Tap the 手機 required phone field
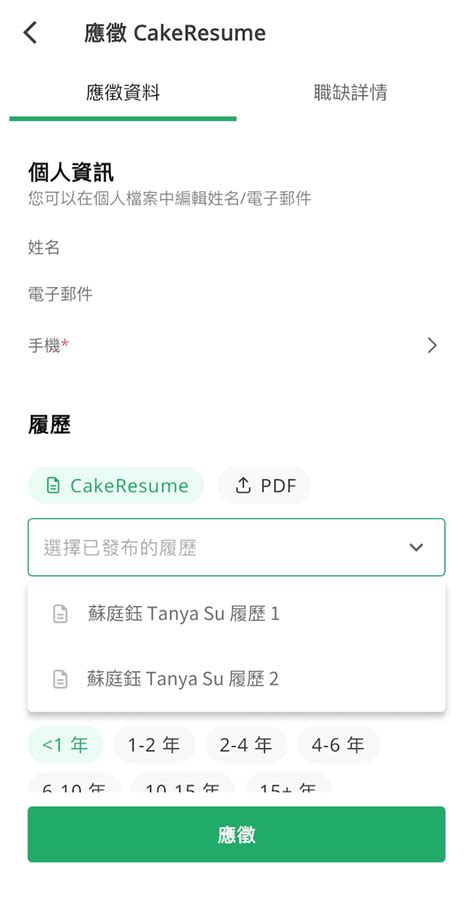 coord(236,346)
